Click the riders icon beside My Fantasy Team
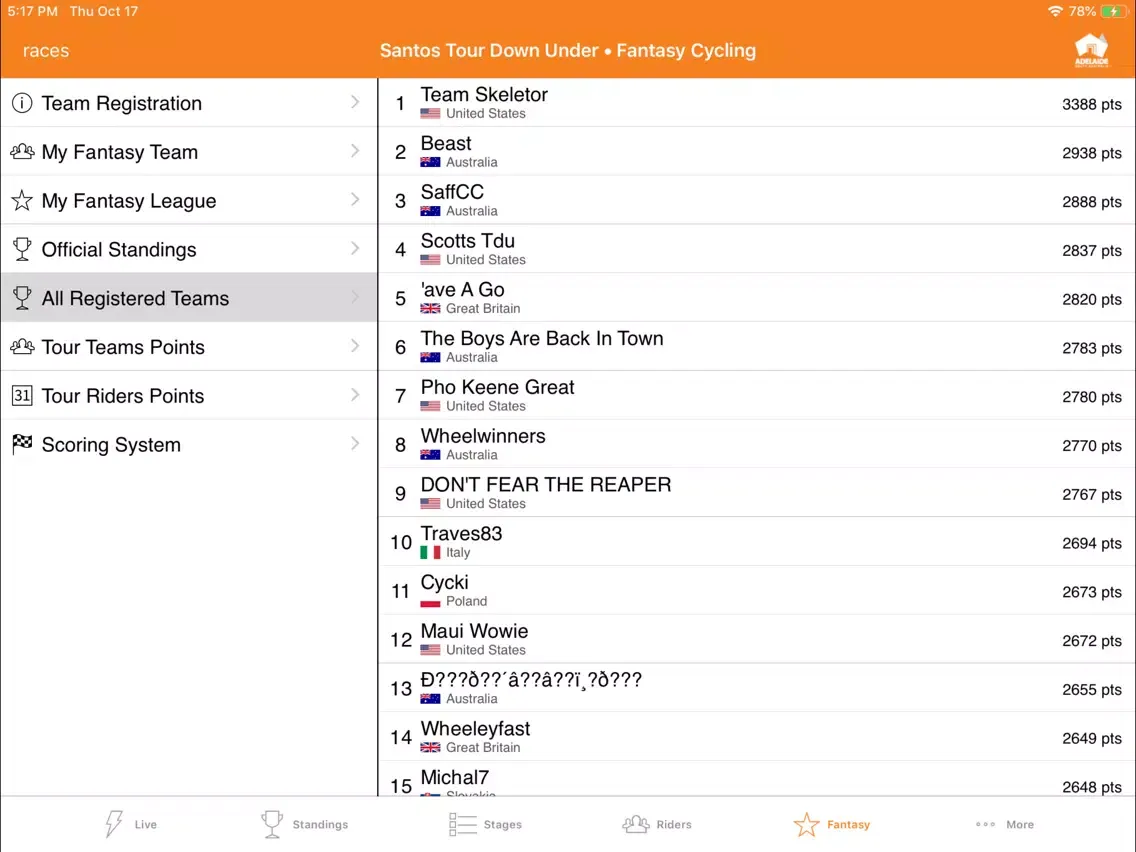 pyautogui.click(x=22, y=151)
